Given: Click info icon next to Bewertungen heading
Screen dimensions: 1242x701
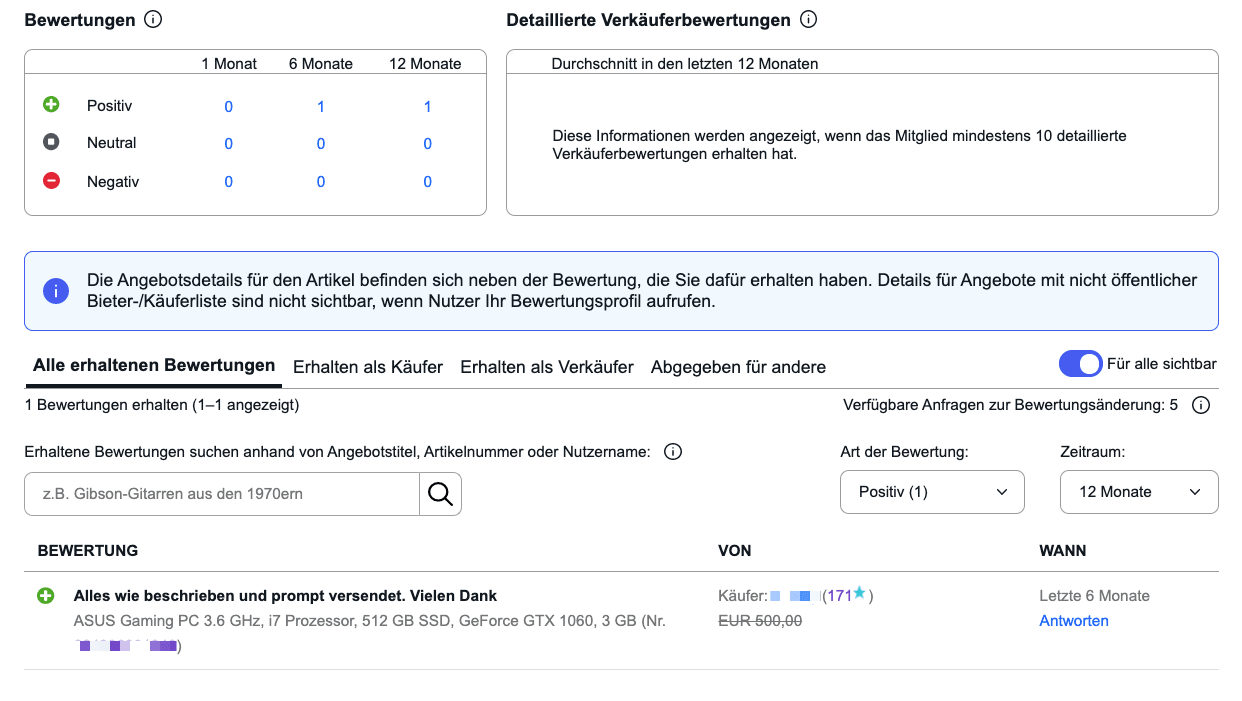Looking at the screenshot, I should click(x=153, y=20).
